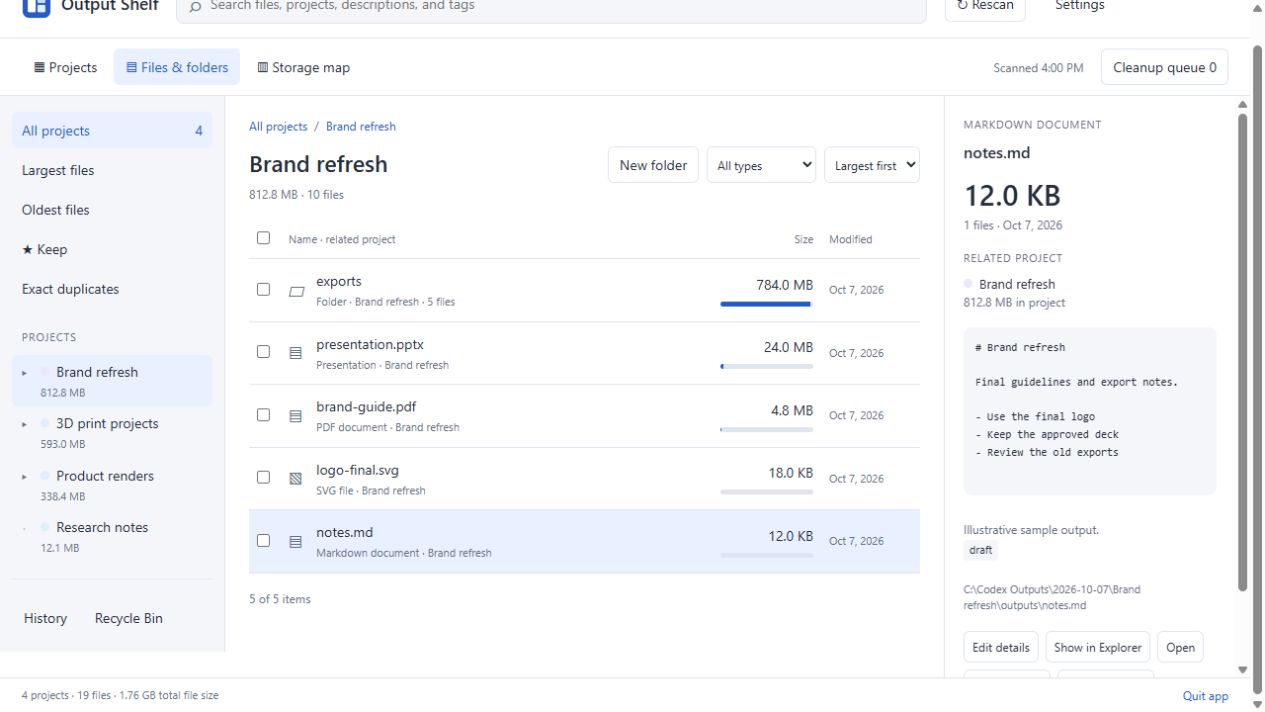Click the details panel scrollbar
Image resolution: width=1265 pixels, height=712 pixels.
[x=1243, y=350]
